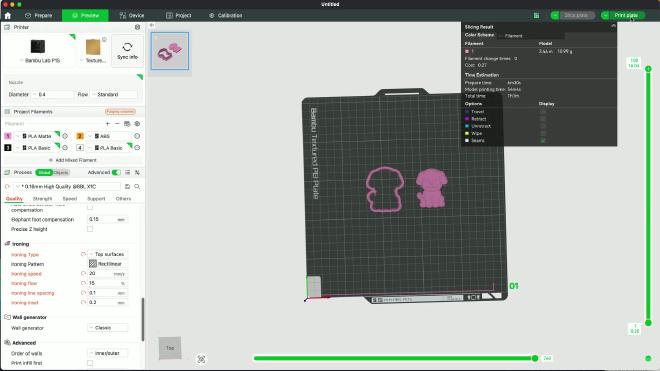Open the nozzle Flow Standard dropdown
The height and width of the screenshot is (371, 660).
(114, 94)
